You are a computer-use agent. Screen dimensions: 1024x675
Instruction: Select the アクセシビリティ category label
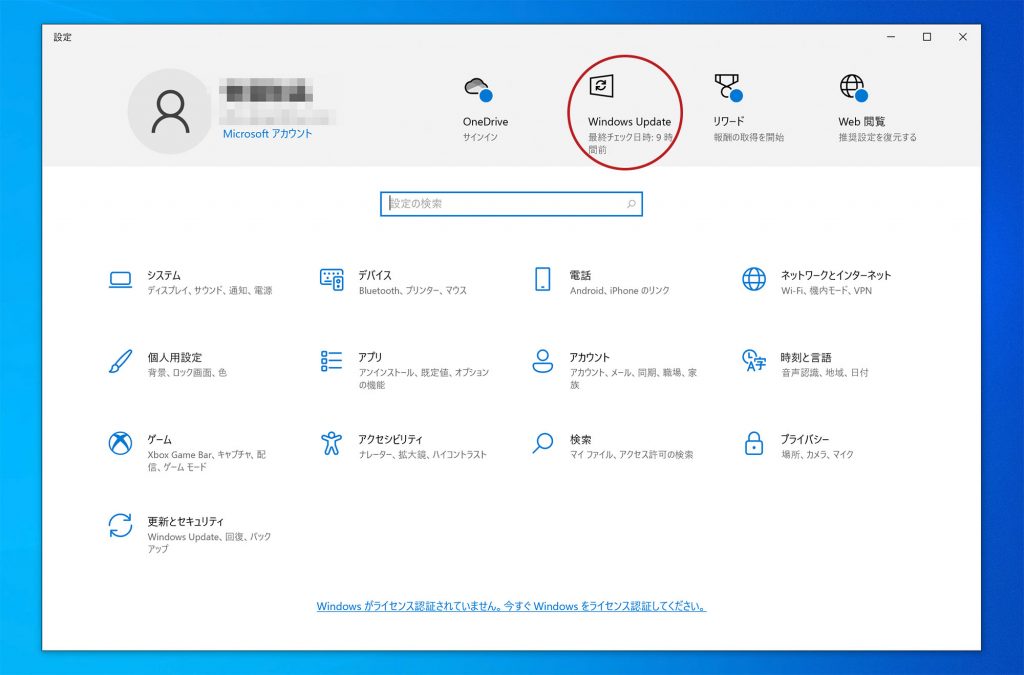pos(391,439)
